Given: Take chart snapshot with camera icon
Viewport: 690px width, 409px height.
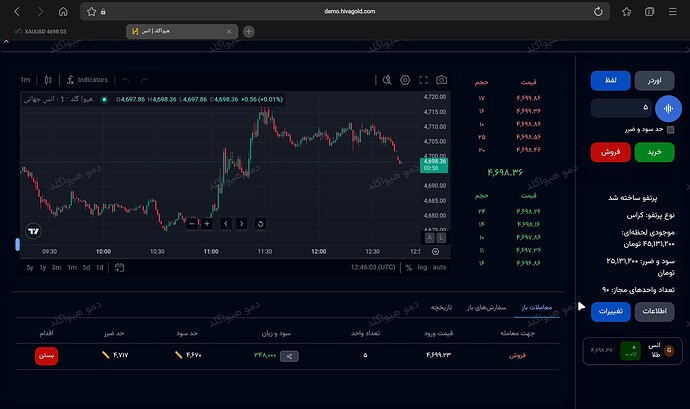Looking at the screenshot, I should click(x=441, y=80).
